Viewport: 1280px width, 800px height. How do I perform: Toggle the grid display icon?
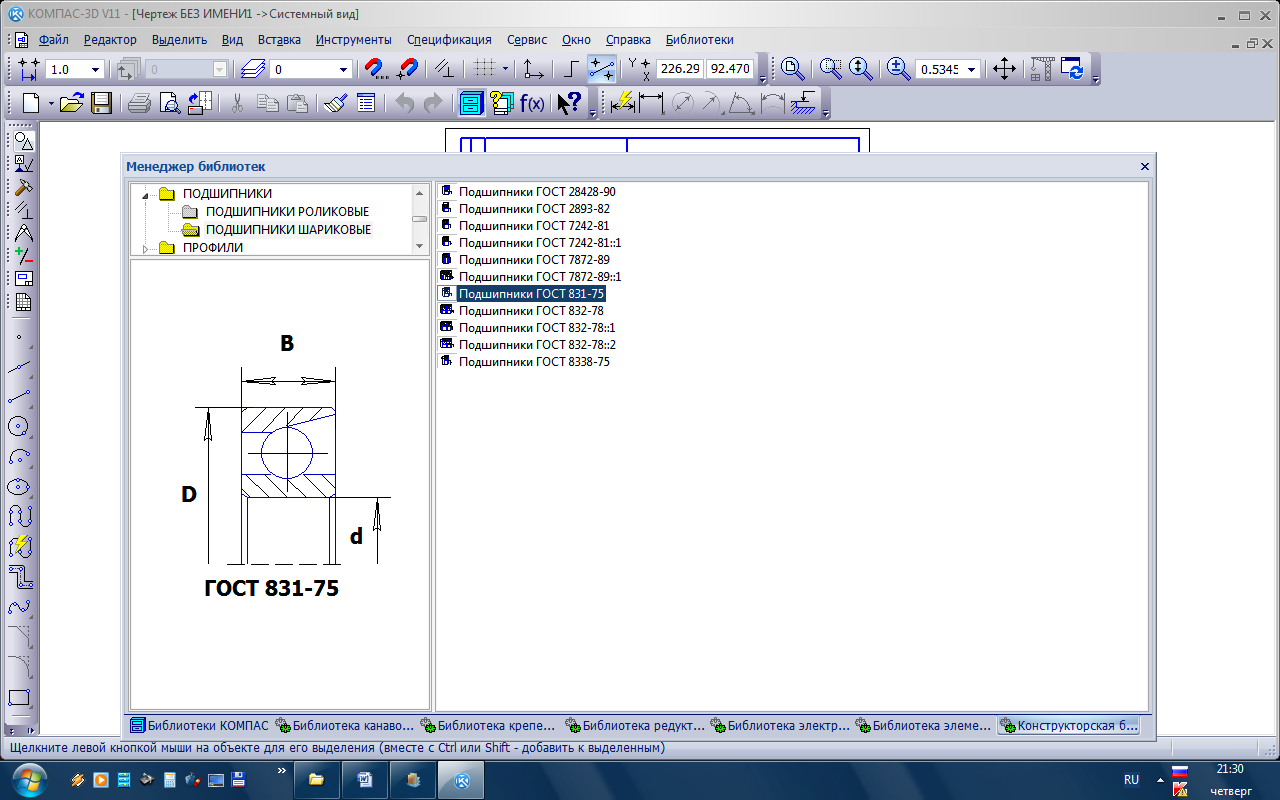click(x=485, y=69)
